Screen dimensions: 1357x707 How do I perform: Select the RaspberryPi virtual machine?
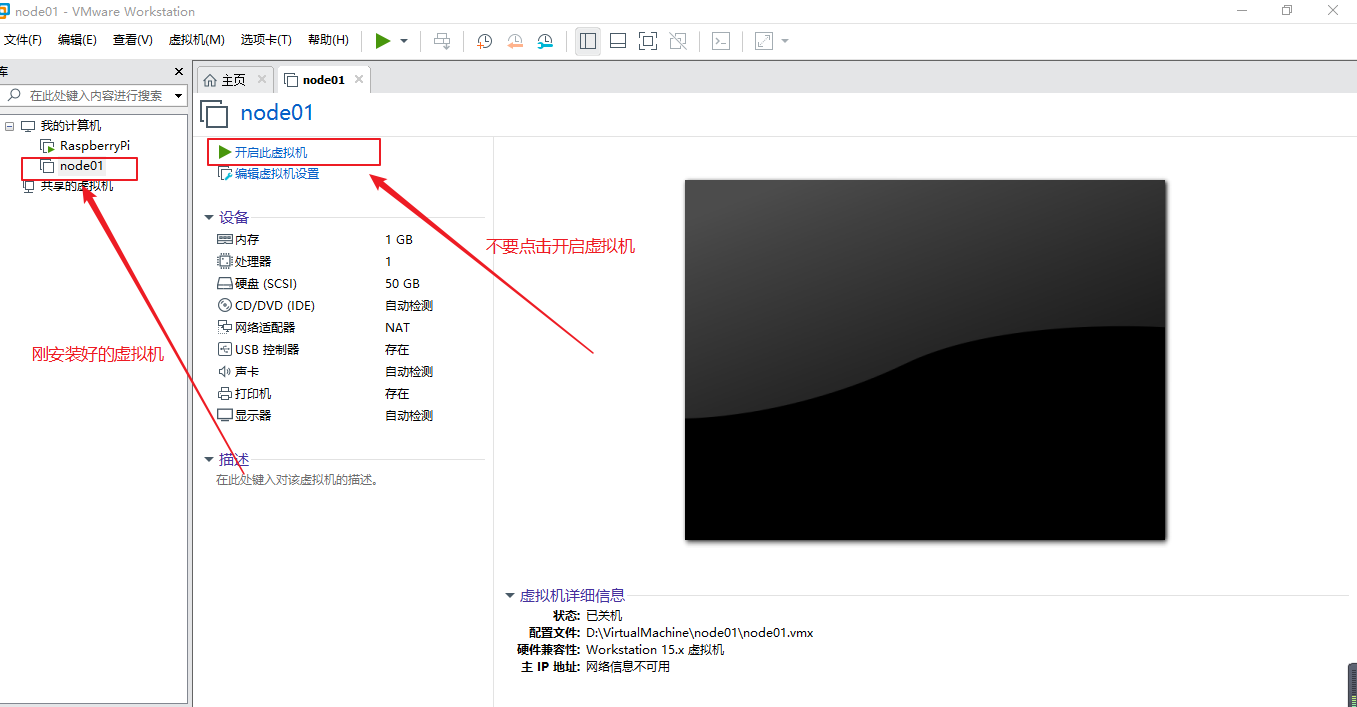[x=96, y=145]
